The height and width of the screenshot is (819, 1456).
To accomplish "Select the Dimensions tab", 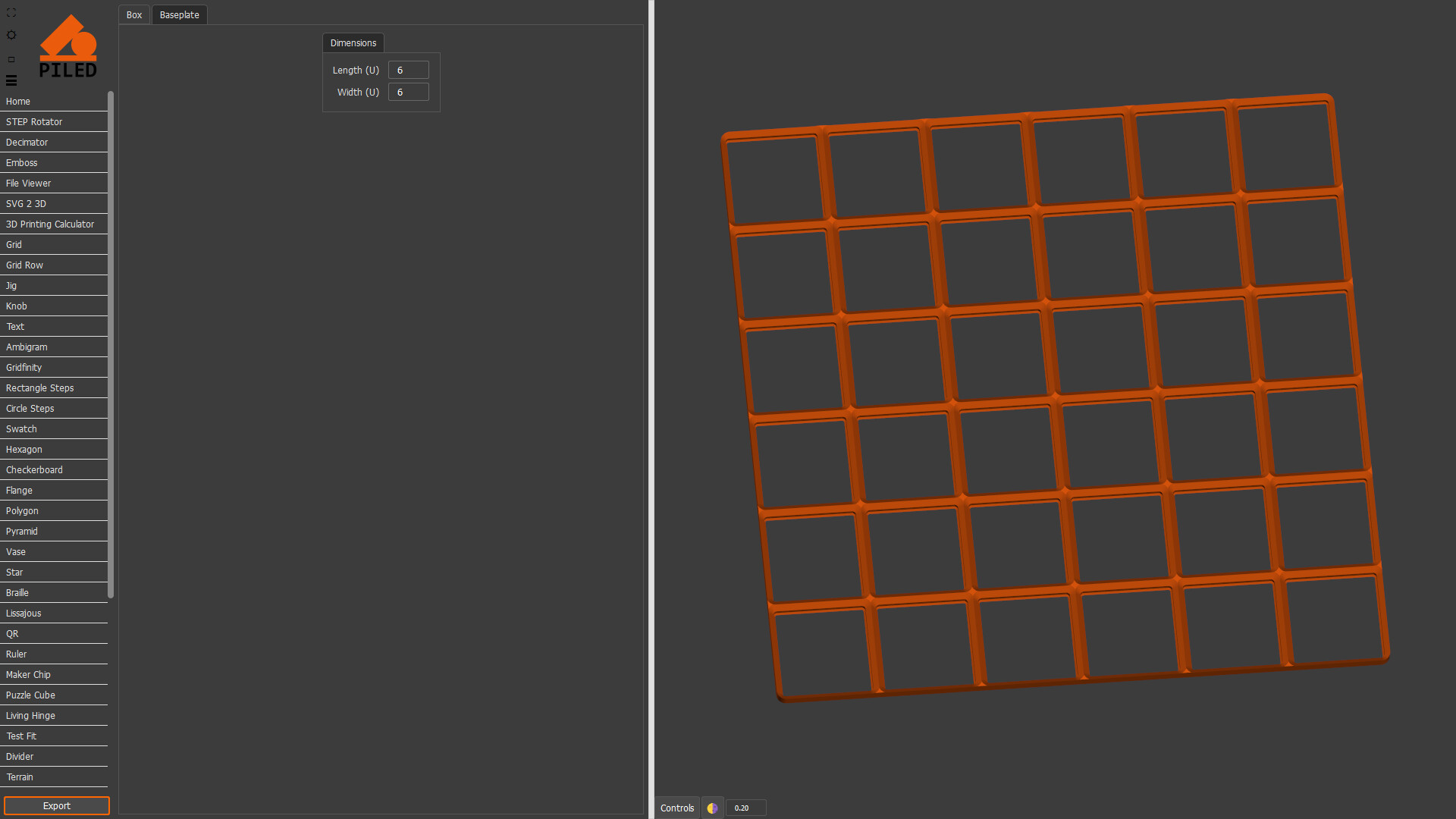I will pos(353,43).
